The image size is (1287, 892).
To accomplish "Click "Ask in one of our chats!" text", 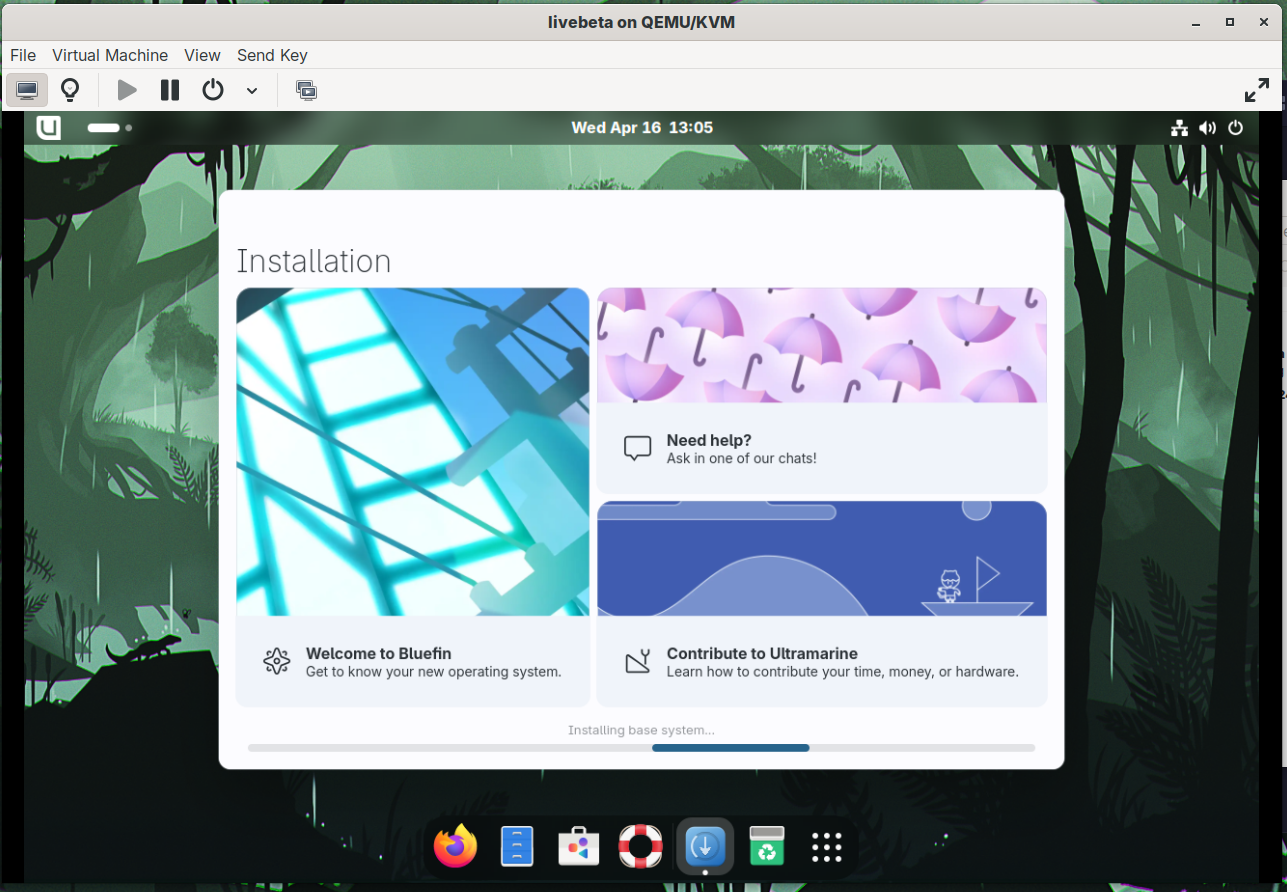I will click(x=741, y=458).
